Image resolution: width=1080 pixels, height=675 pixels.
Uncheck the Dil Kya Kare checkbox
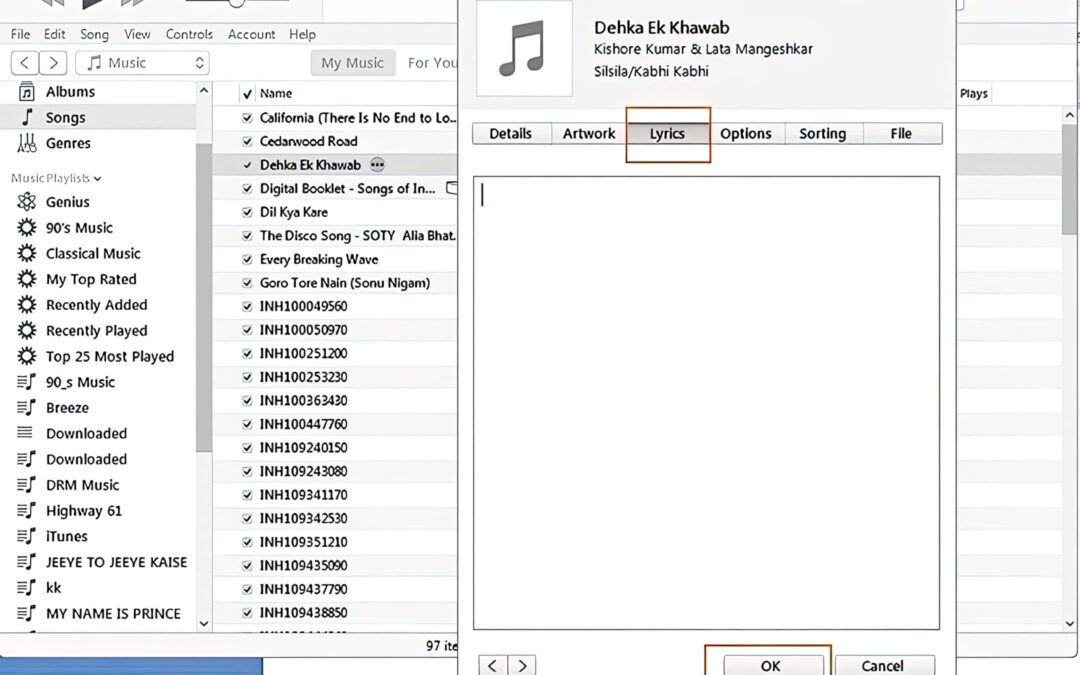click(x=247, y=212)
